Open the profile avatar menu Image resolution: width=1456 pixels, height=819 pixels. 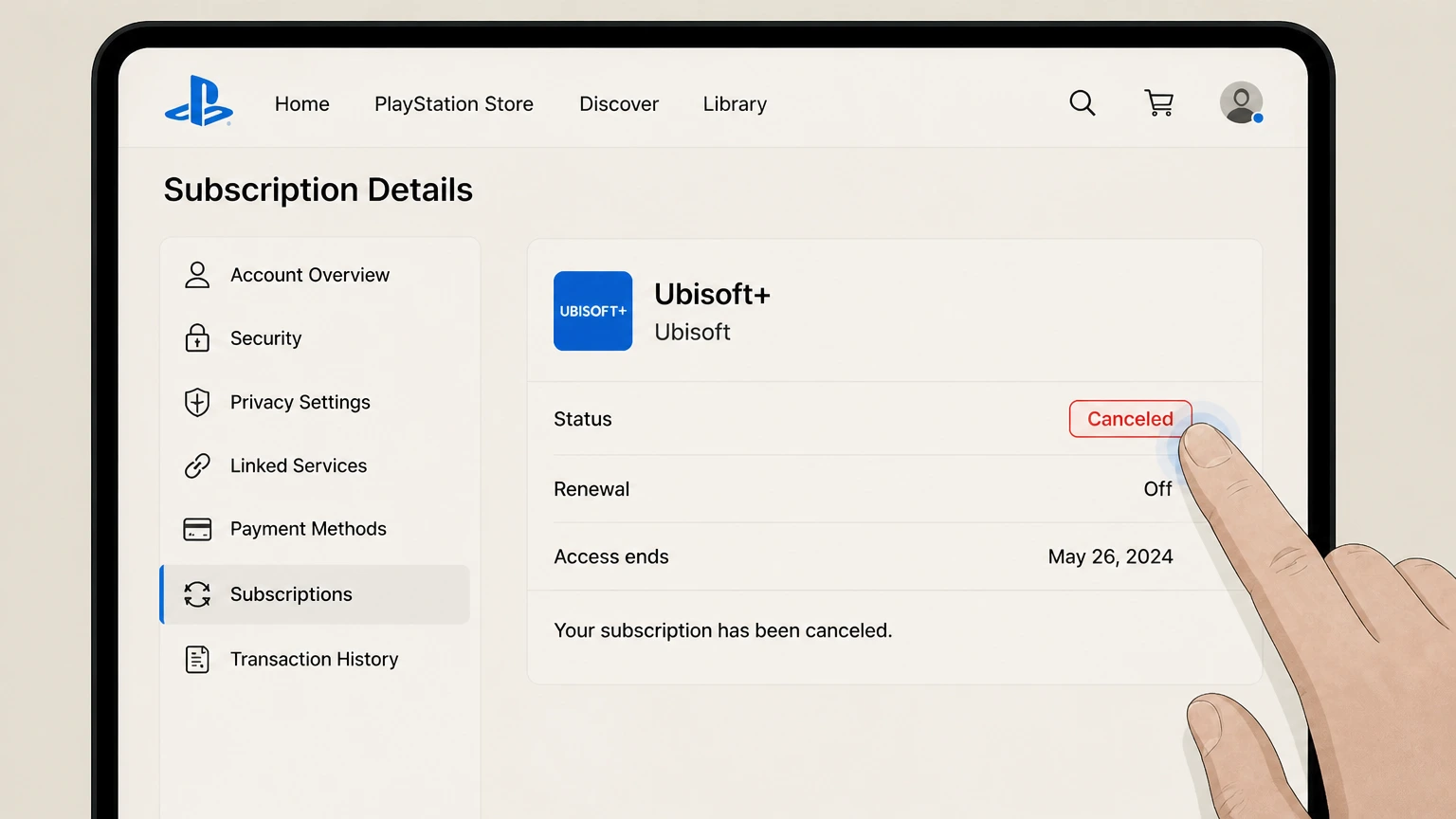(x=1241, y=102)
